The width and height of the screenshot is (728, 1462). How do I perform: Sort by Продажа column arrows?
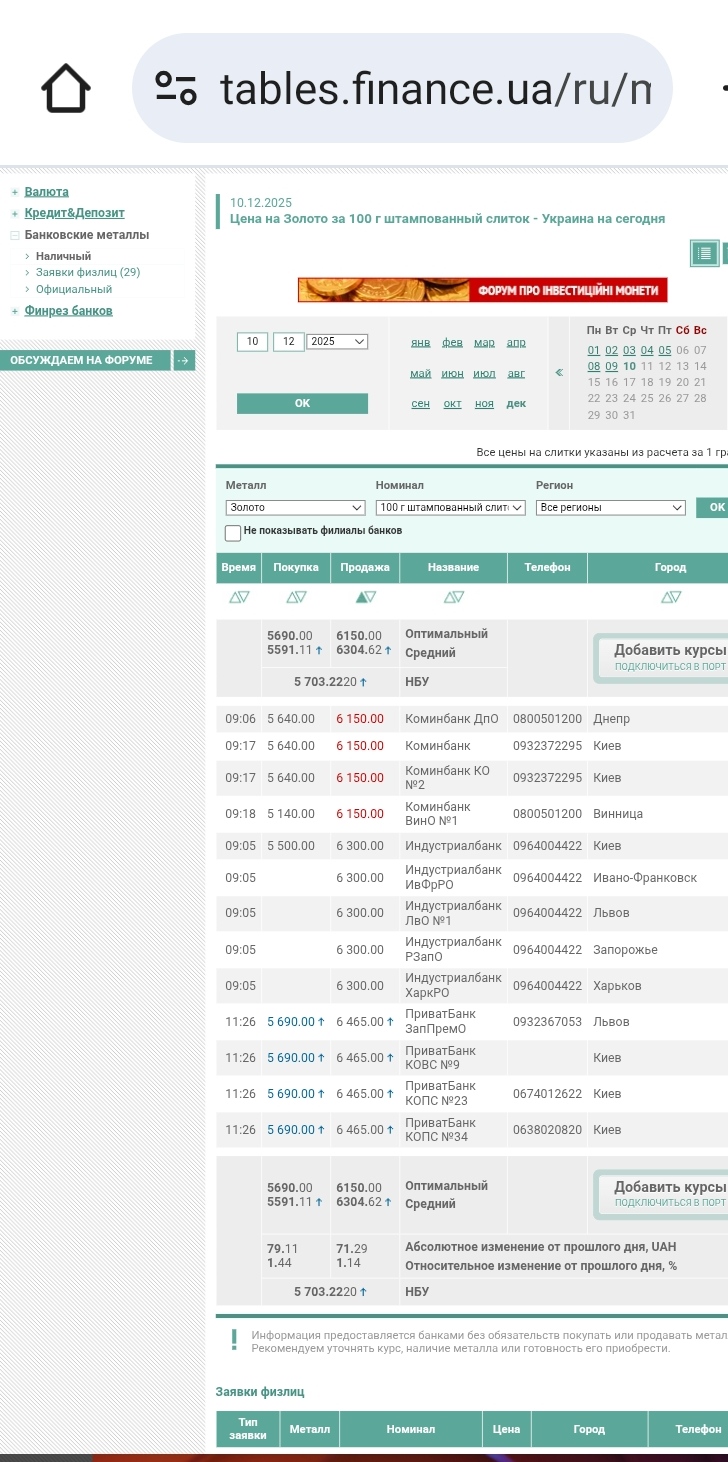click(x=365, y=597)
